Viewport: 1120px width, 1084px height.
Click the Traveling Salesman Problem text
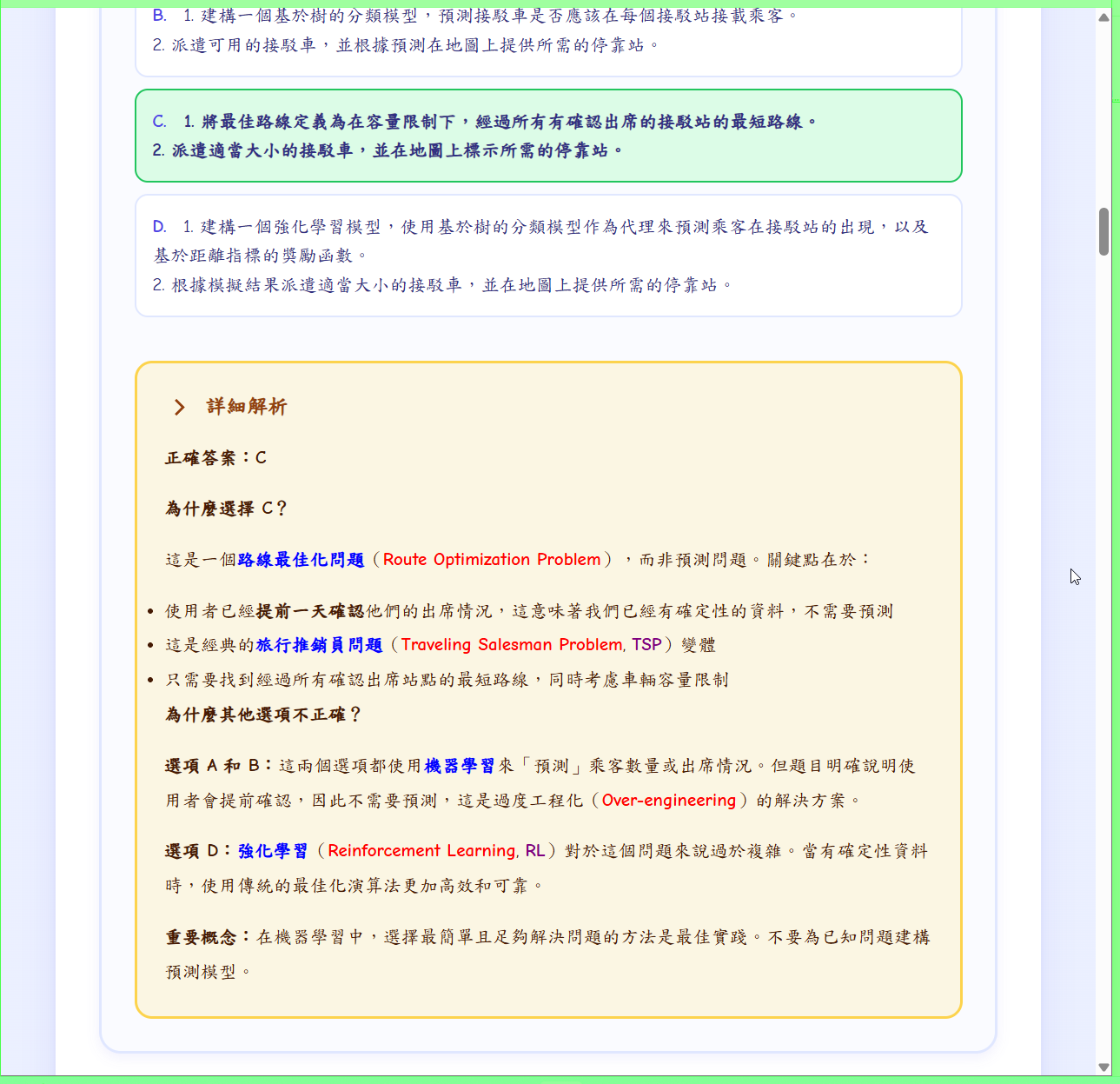point(512,645)
